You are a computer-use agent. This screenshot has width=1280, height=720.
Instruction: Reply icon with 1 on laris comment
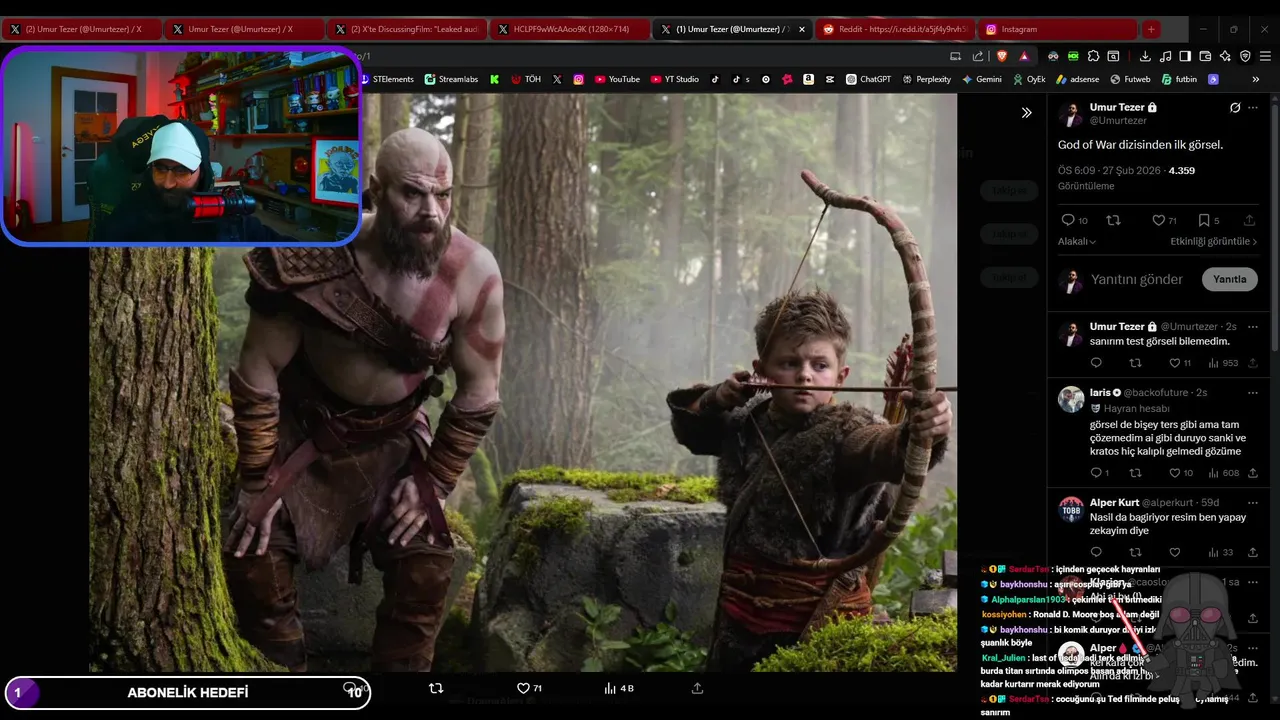coord(1099,473)
